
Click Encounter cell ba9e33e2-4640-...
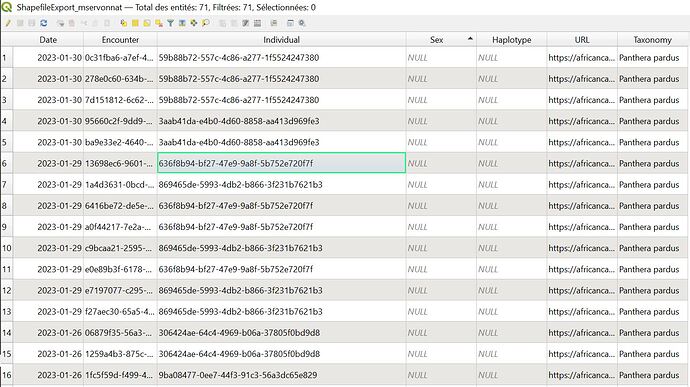[120, 142]
